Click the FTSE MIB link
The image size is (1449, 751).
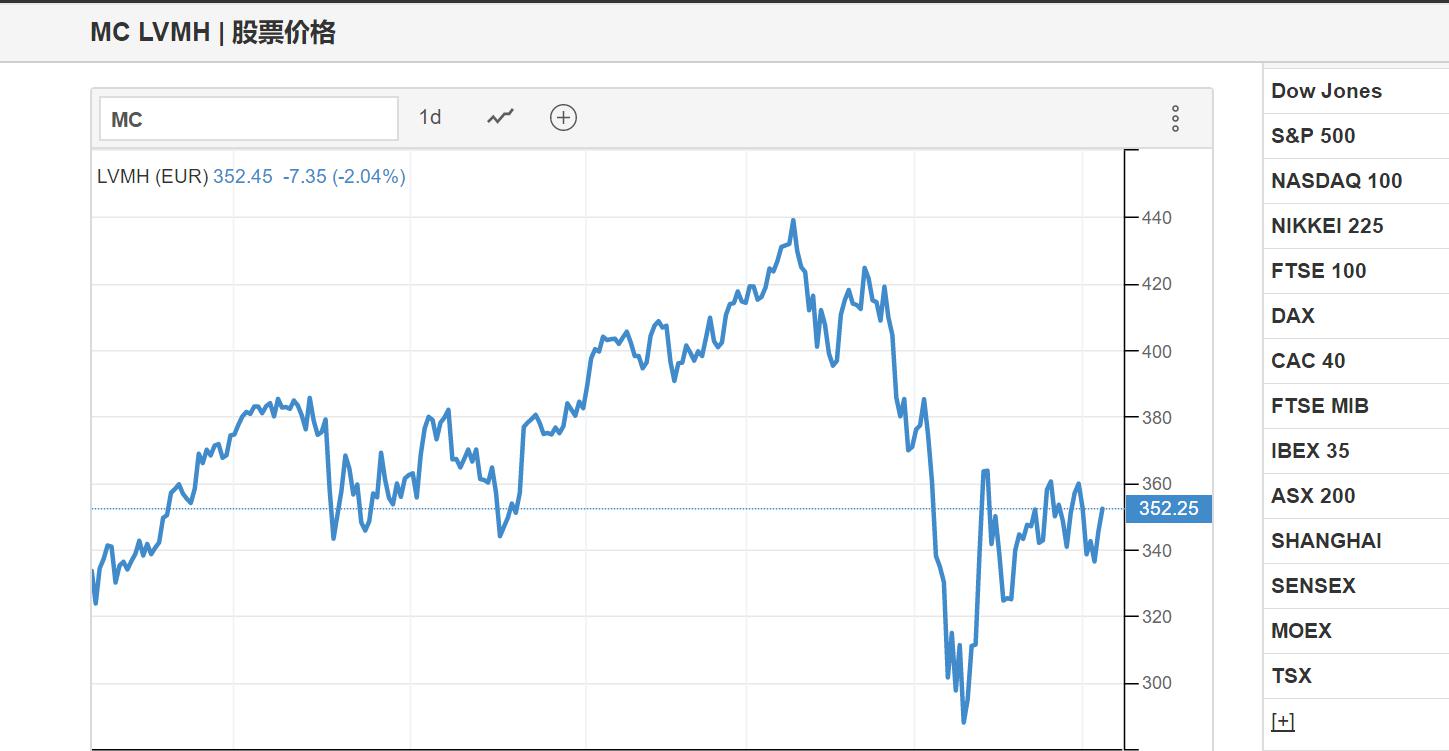click(1319, 406)
